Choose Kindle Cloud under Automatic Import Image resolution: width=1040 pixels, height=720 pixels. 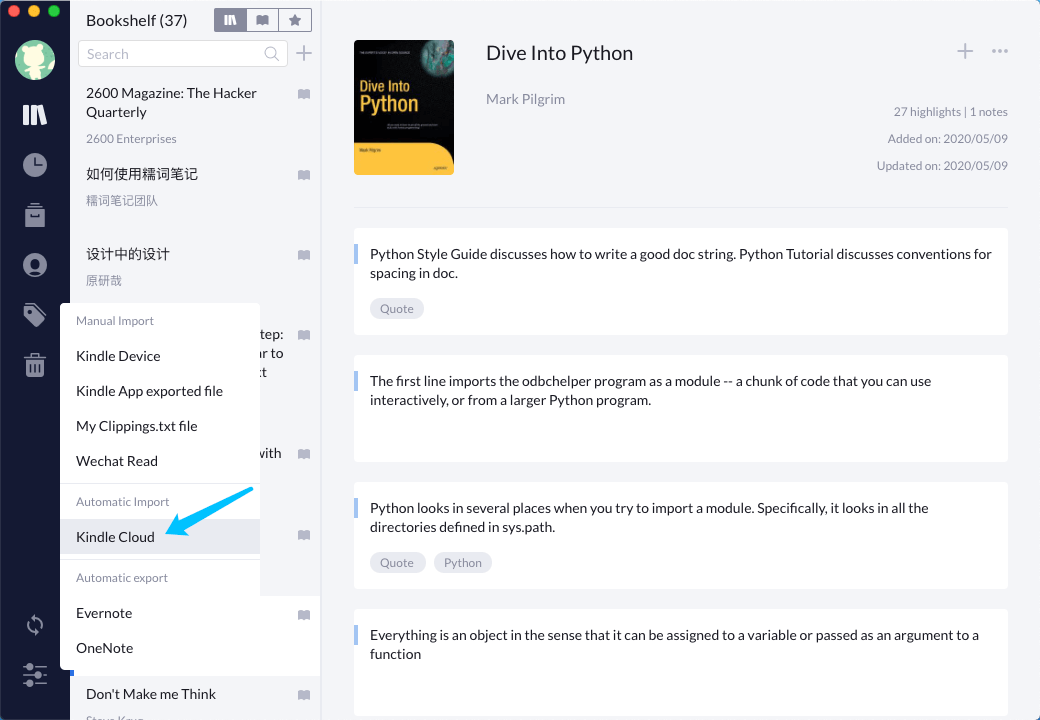tap(113, 536)
